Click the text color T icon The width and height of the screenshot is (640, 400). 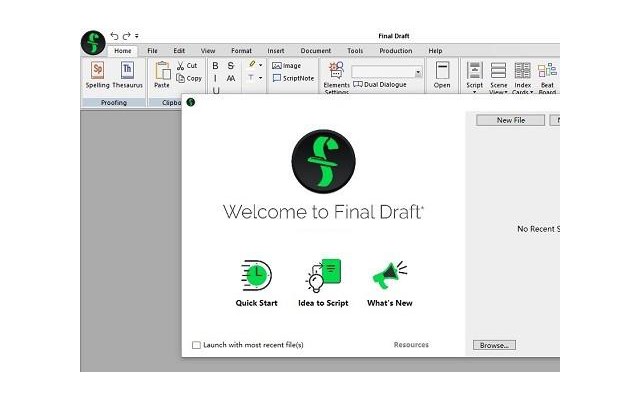pyautogui.click(x=251, y=78)
